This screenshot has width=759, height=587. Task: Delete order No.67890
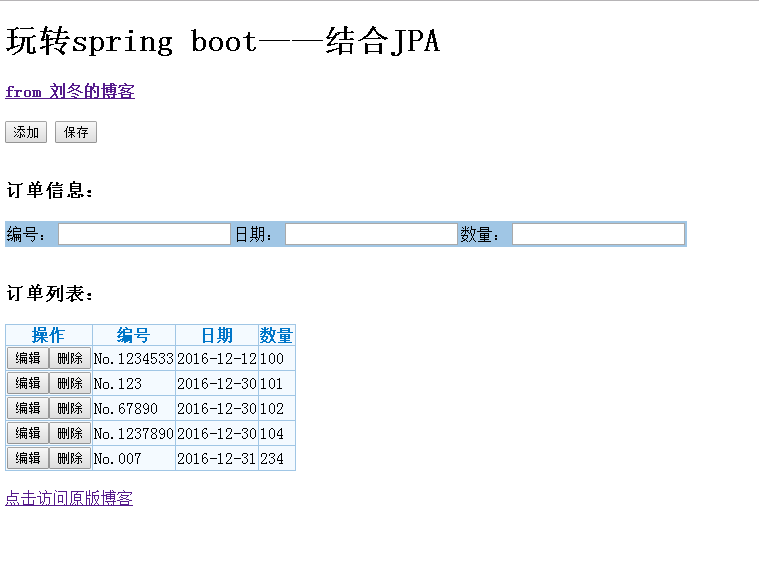pyautogui.click(x=70, y=408)
